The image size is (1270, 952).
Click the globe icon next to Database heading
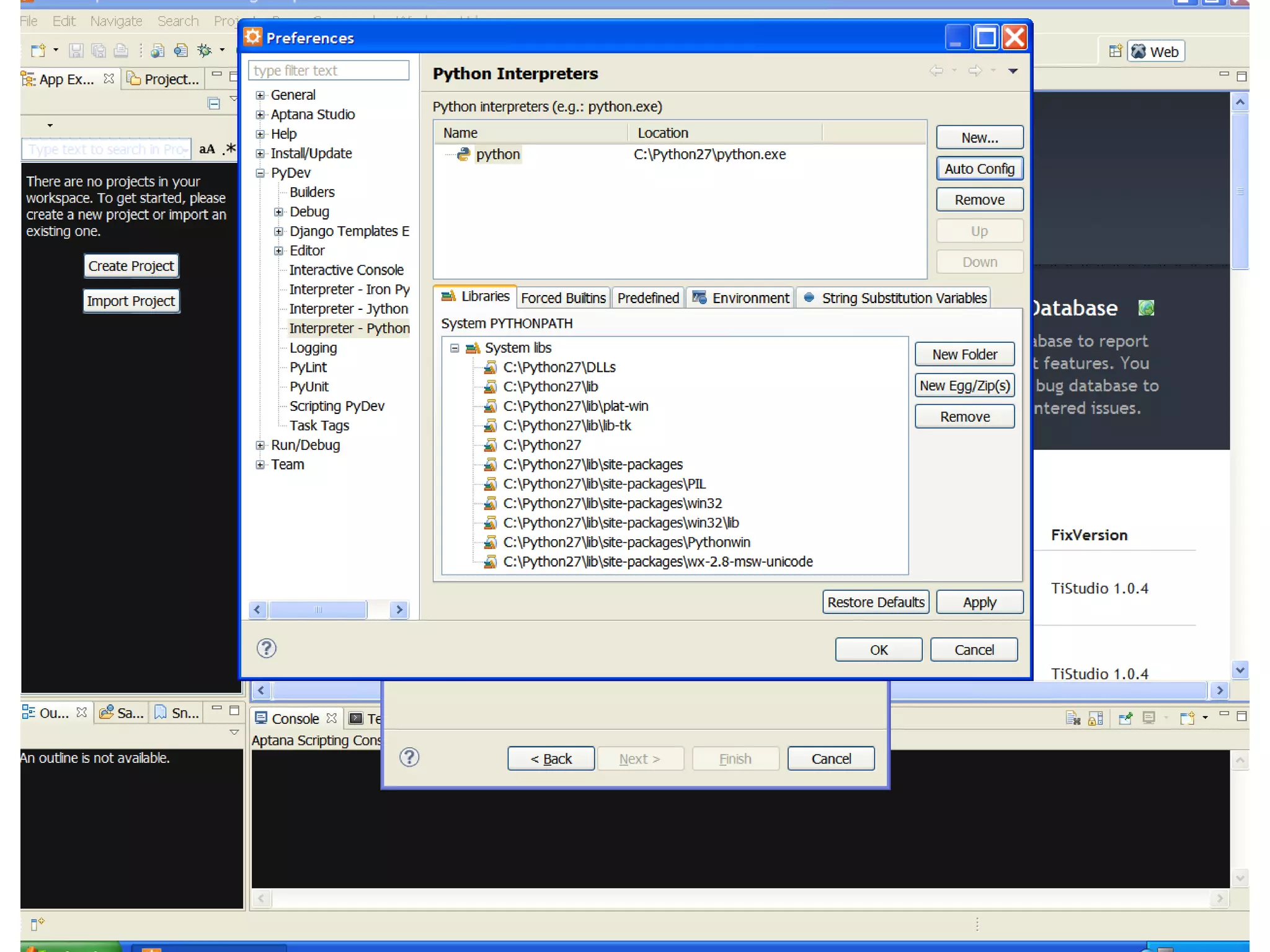(x=1146, y=308)
